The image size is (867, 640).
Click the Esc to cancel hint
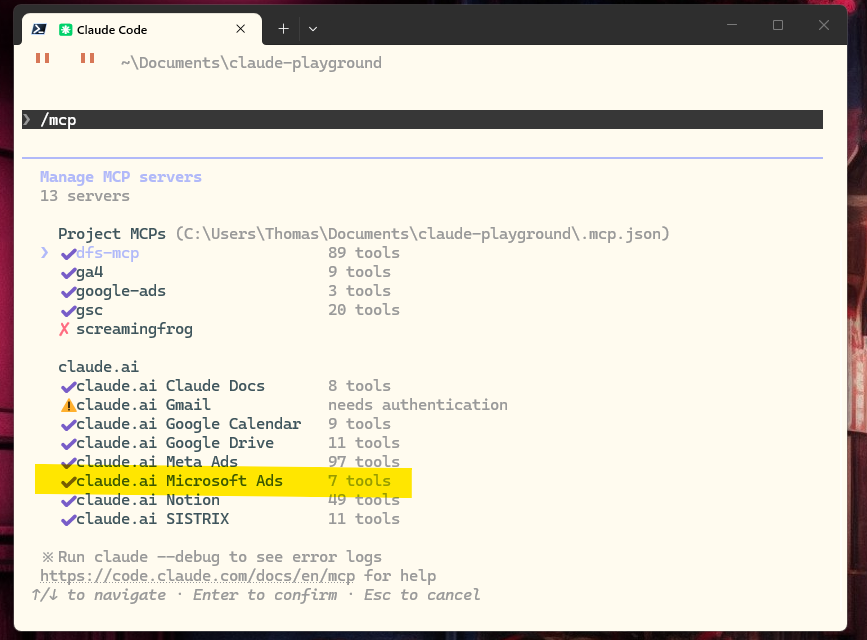click(422, 595)
